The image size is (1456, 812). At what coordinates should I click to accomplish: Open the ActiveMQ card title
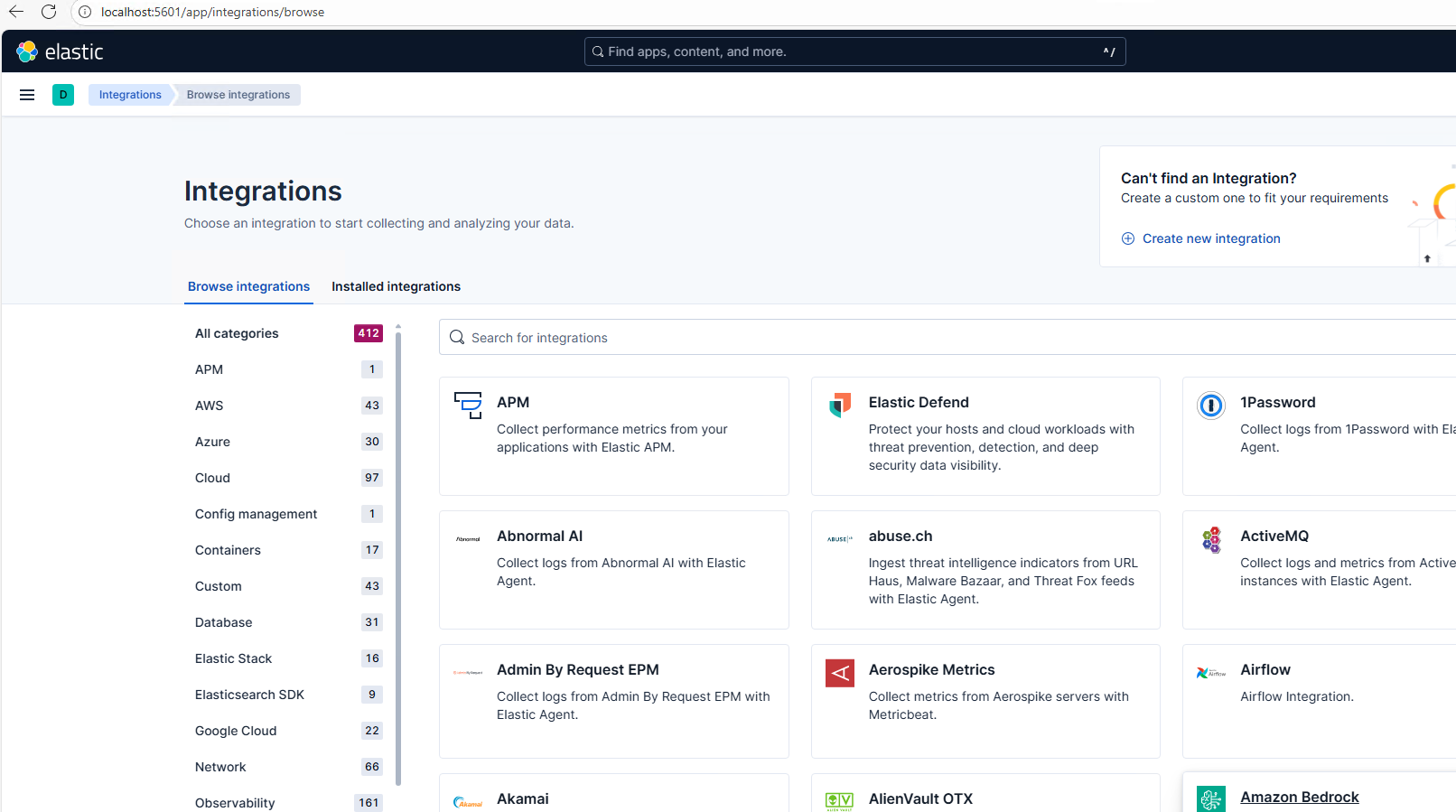pos(1274,536)
